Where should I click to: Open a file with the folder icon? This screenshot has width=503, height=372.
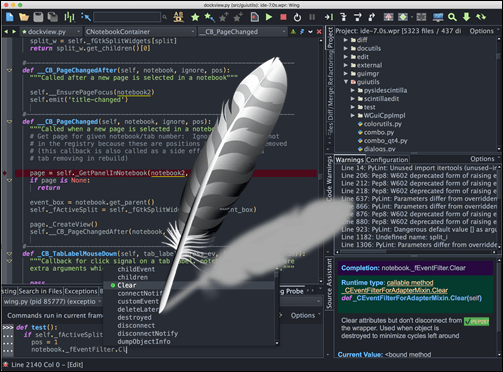click(24, 17)
